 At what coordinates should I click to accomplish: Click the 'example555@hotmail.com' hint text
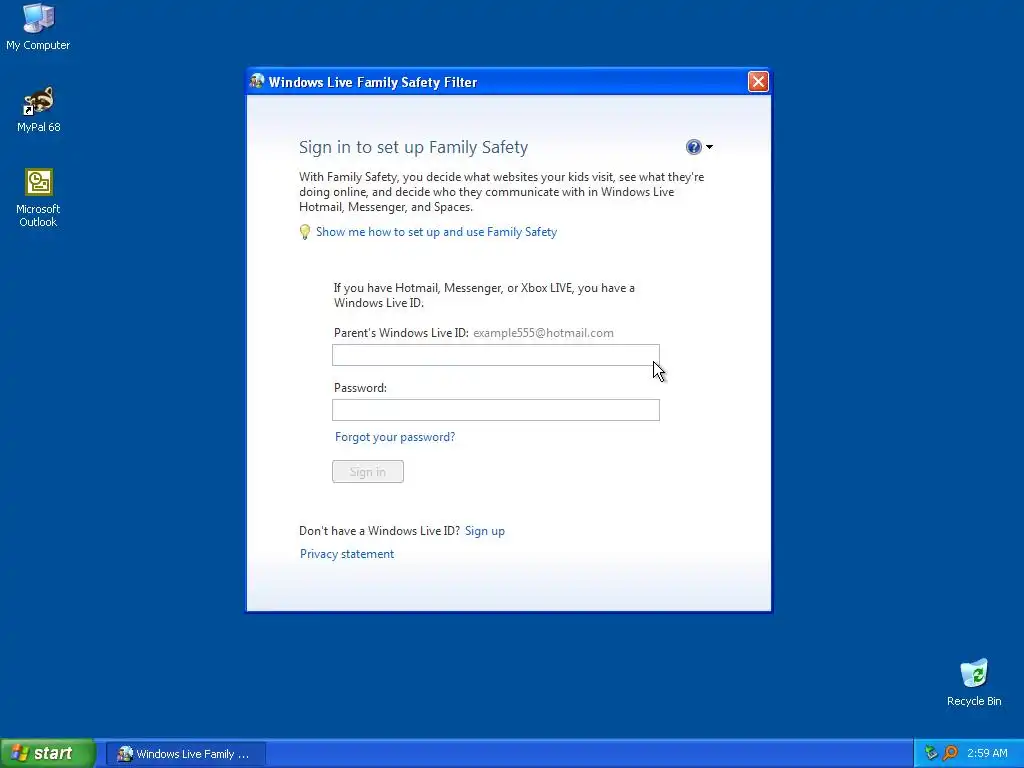(x=543, y=333)
